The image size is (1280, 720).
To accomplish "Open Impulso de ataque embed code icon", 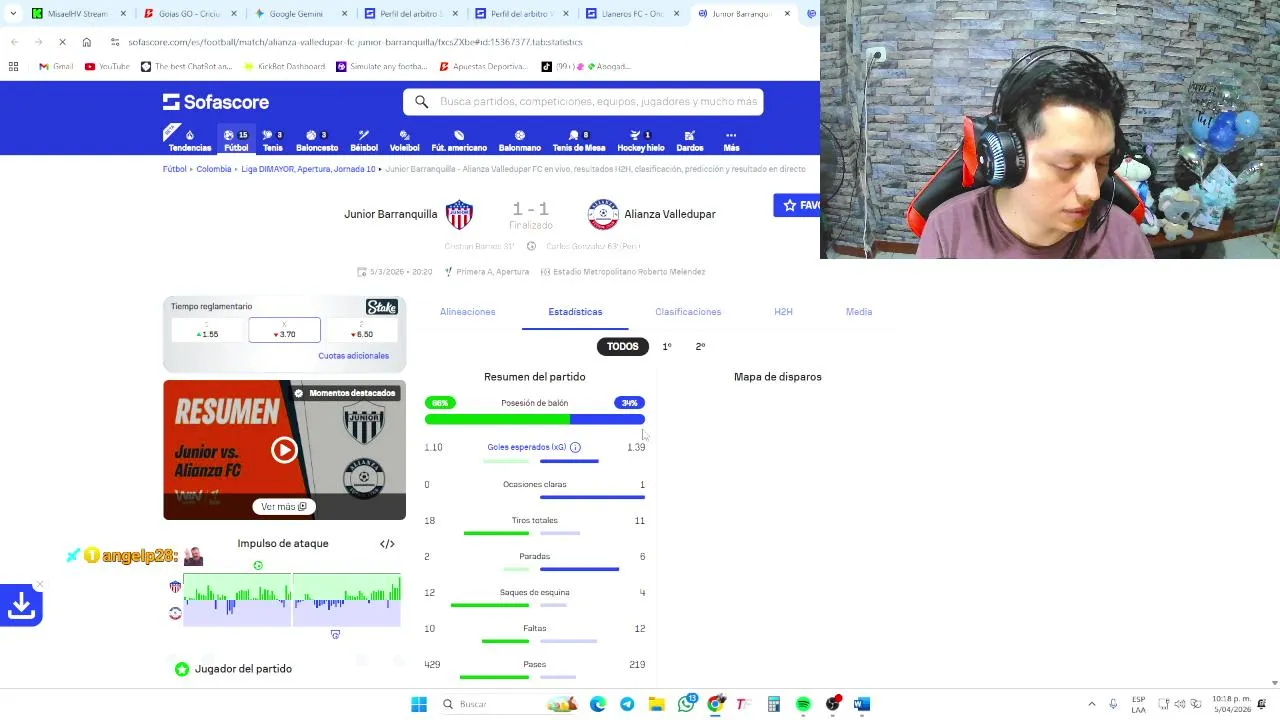I will coord(387,544).
